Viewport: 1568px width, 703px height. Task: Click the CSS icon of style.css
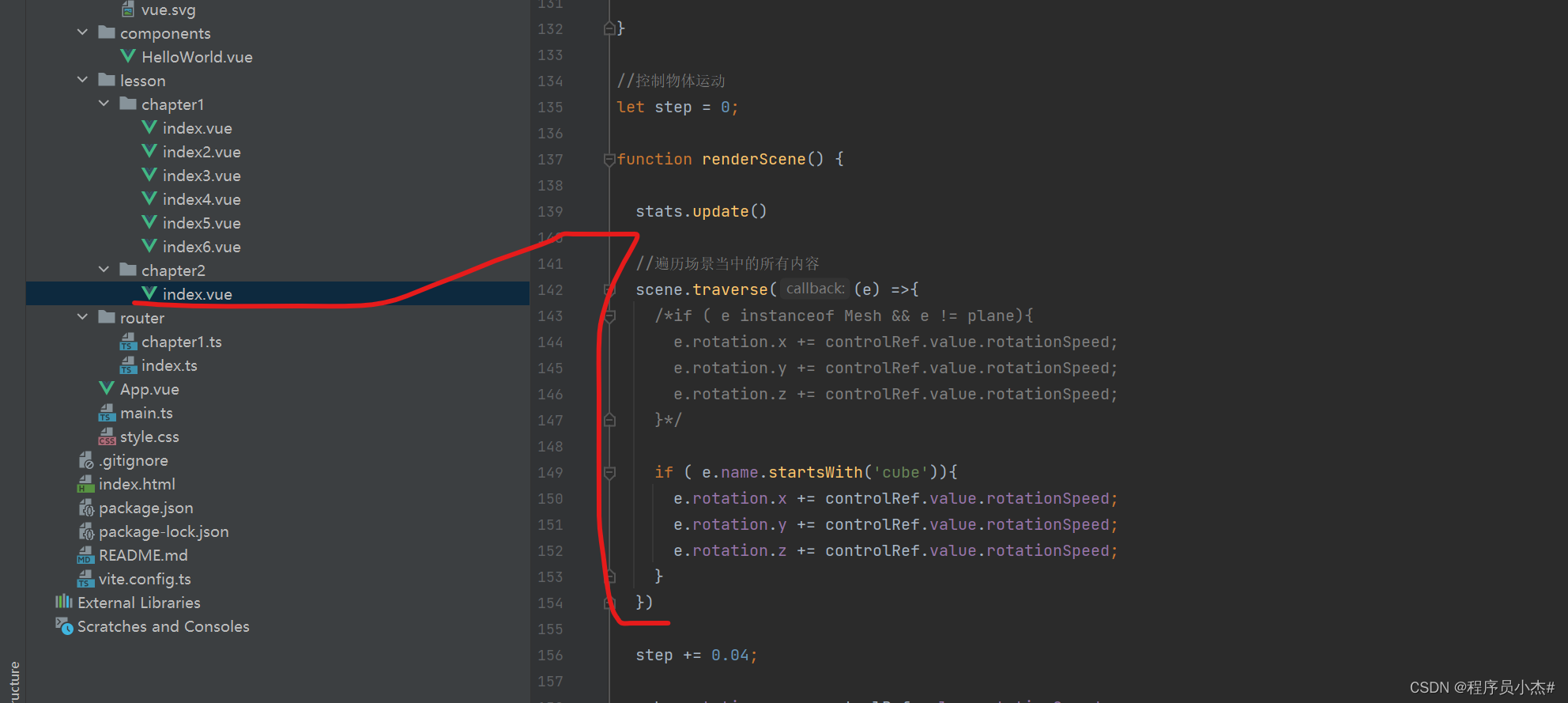coord(107,437)
